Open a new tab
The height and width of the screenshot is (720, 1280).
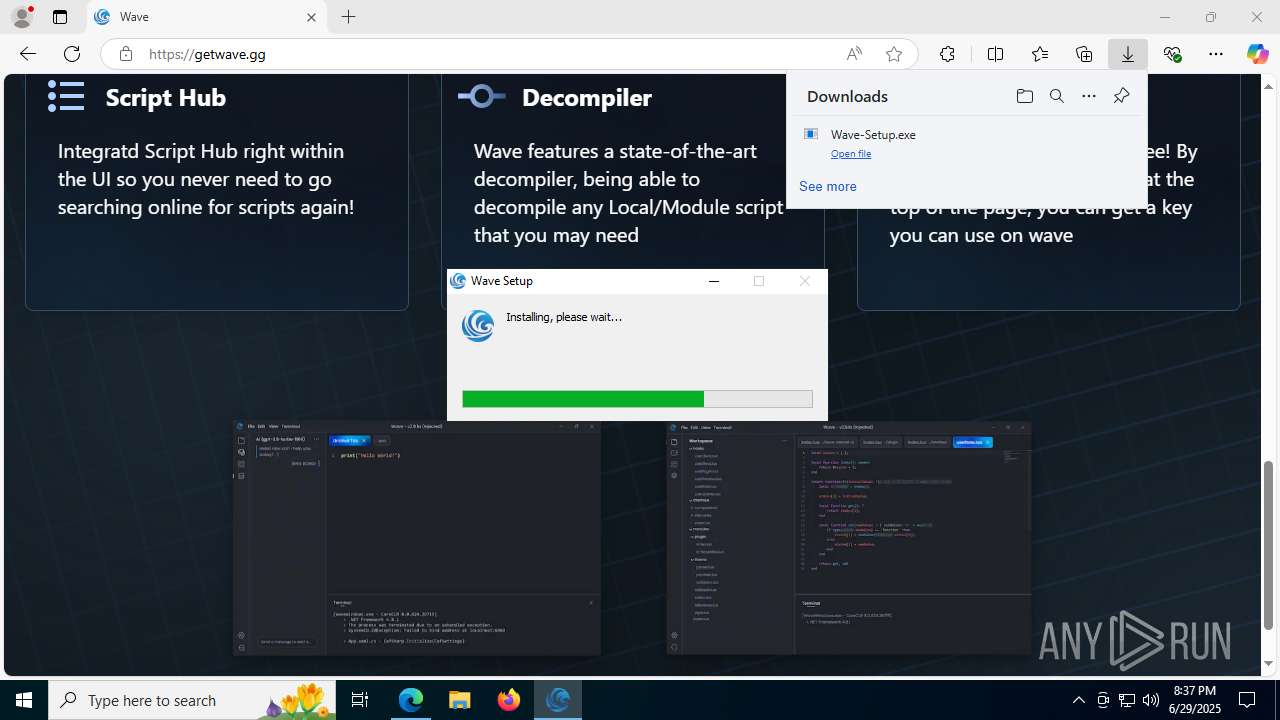348,17
